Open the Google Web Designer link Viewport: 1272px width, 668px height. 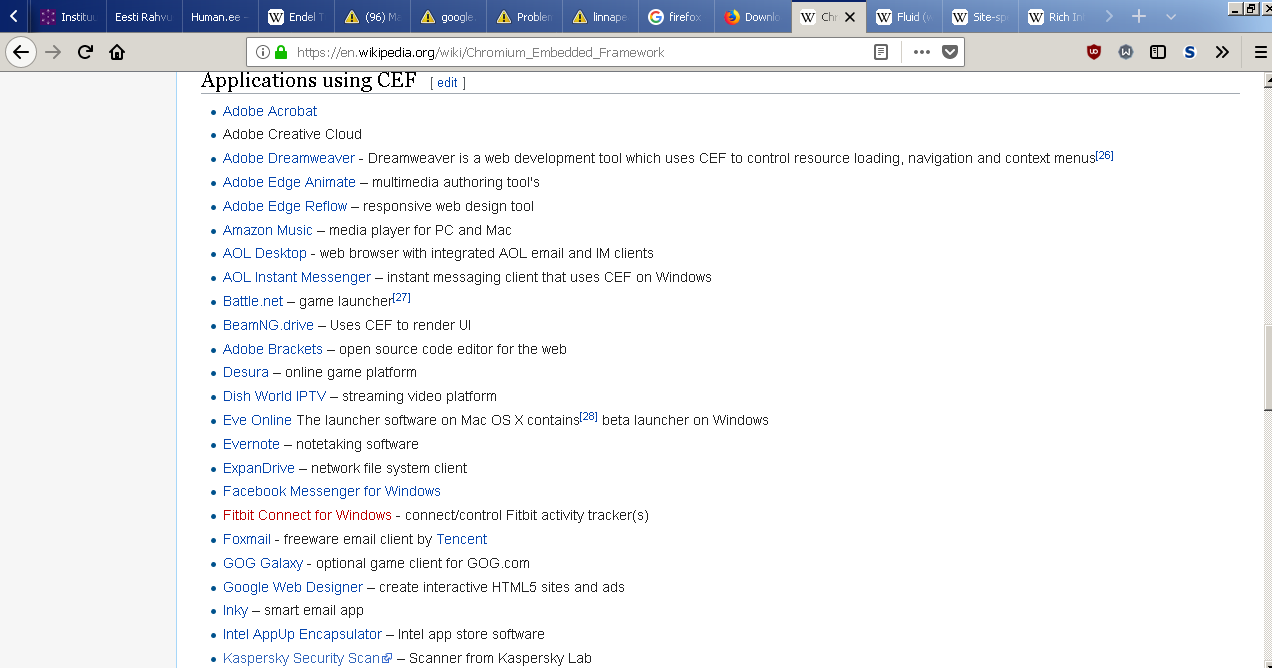pos(293,587)
